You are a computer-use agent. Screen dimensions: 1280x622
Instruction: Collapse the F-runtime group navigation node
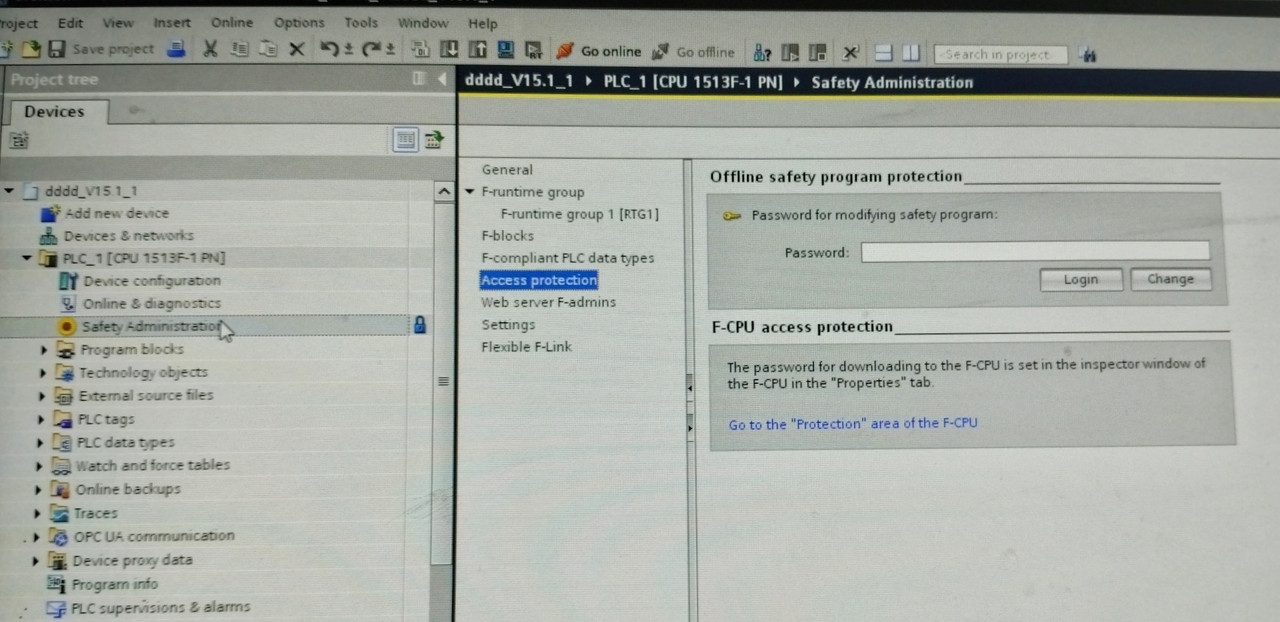470,192
